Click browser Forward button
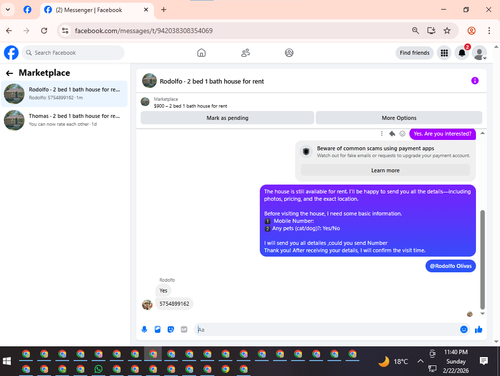This screenshot has height=376, width=500. click(x=26, y=31)
